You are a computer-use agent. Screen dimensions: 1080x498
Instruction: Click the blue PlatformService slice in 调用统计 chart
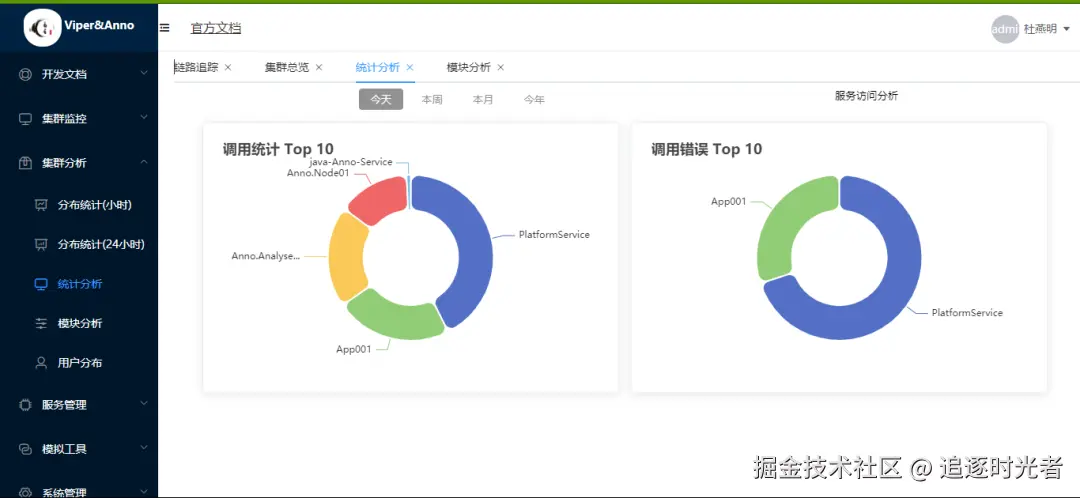tap(471, 240)
